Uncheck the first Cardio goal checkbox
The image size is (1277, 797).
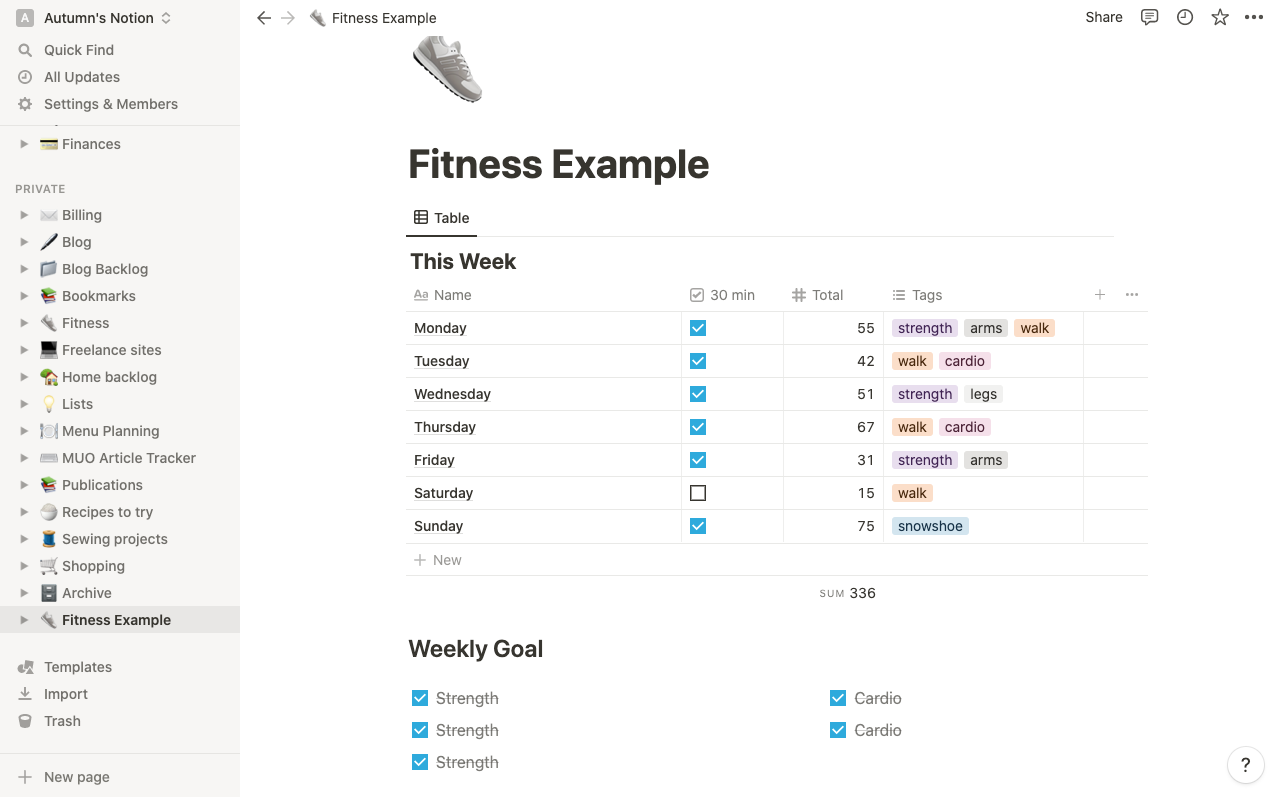tap(838, 698)
